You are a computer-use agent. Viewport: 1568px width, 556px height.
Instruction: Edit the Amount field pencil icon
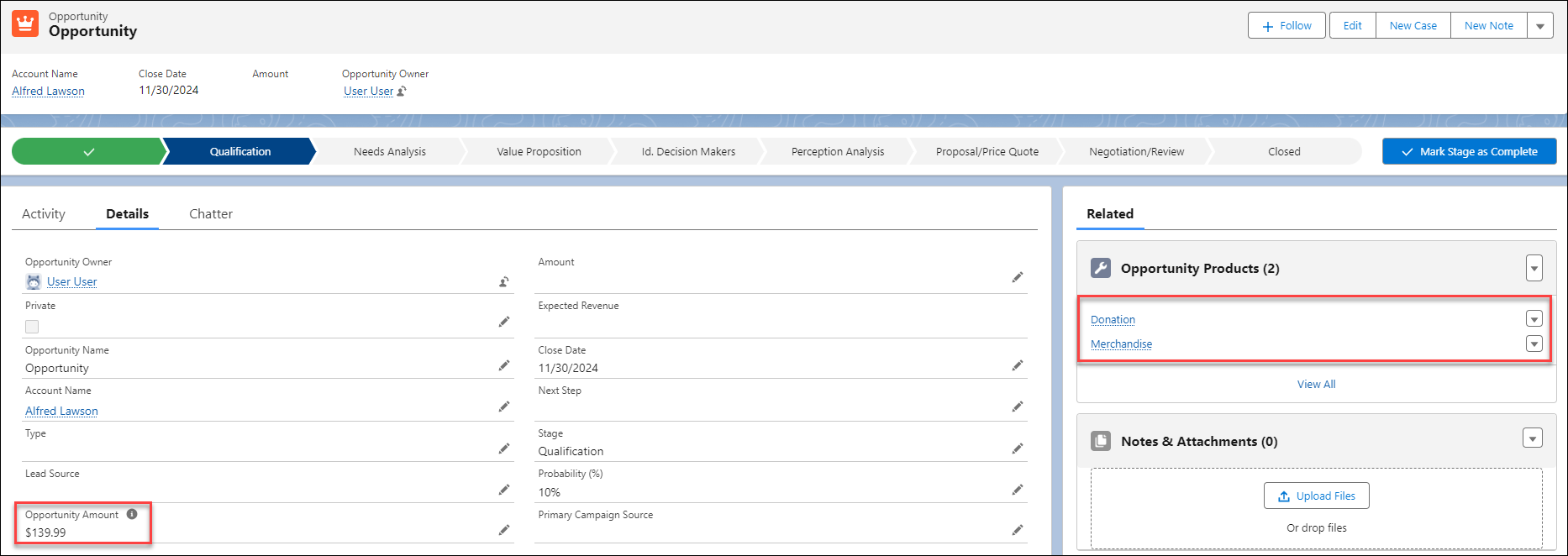(1017, 277)
